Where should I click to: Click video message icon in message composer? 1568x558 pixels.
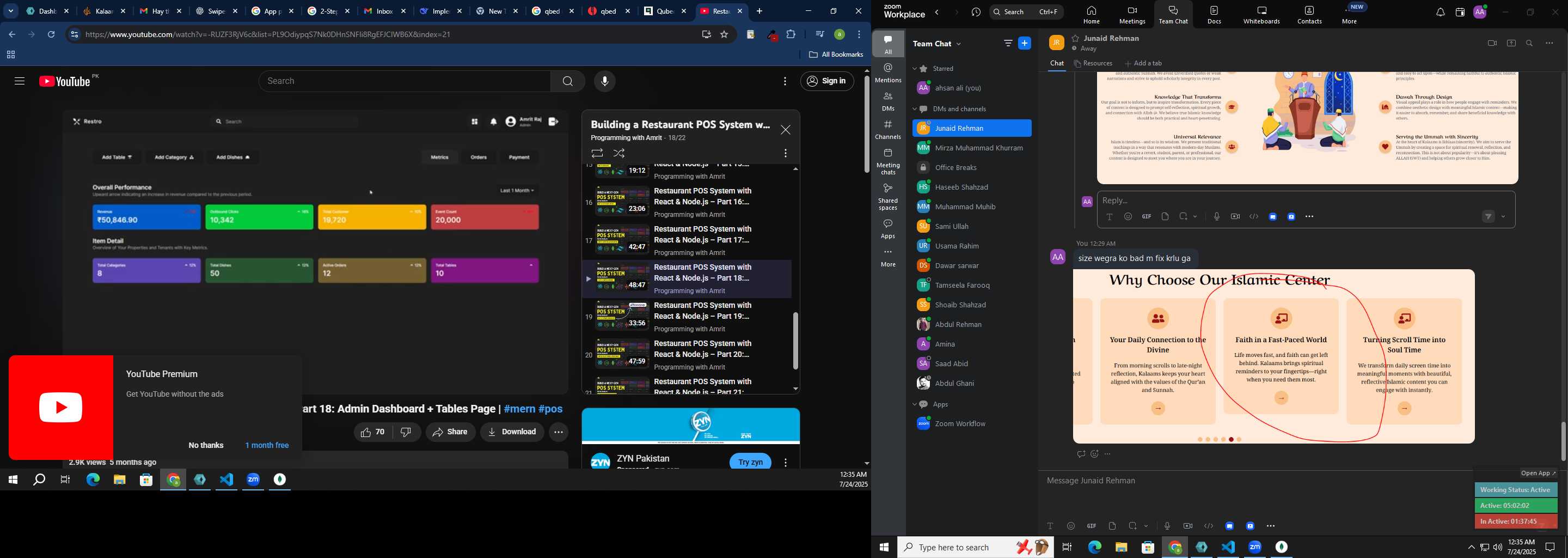[1187, 526]
